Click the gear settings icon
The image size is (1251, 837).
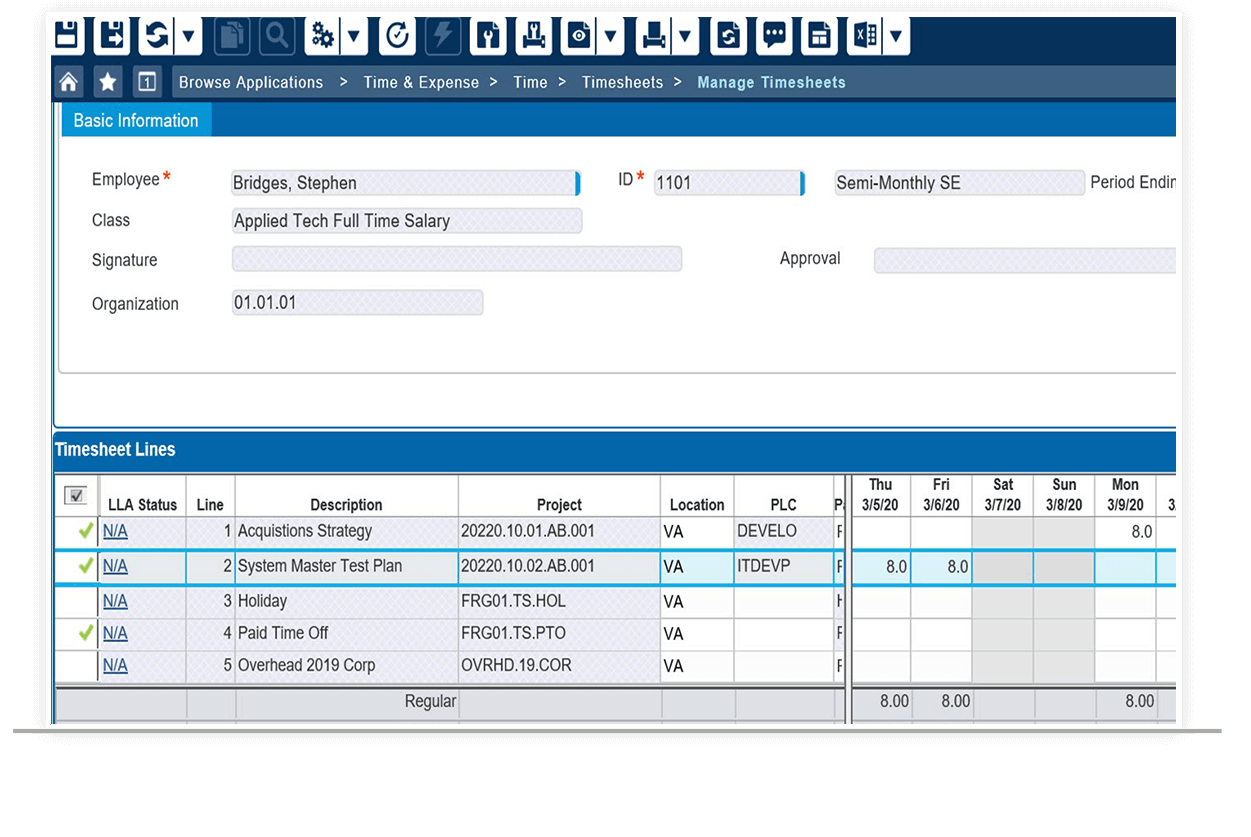321,35
